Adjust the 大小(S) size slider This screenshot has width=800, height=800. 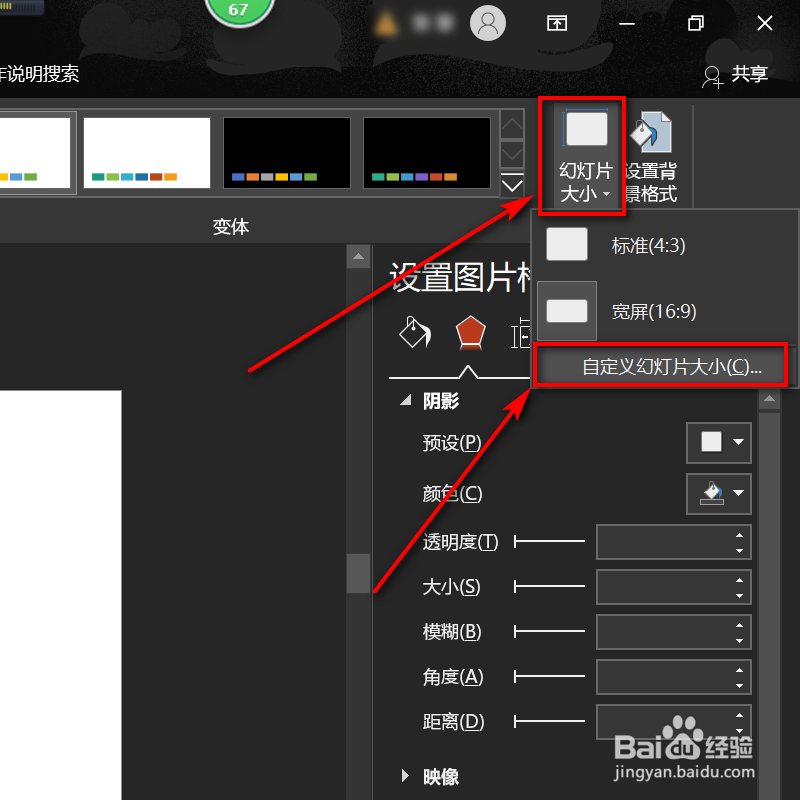point(549,586)
